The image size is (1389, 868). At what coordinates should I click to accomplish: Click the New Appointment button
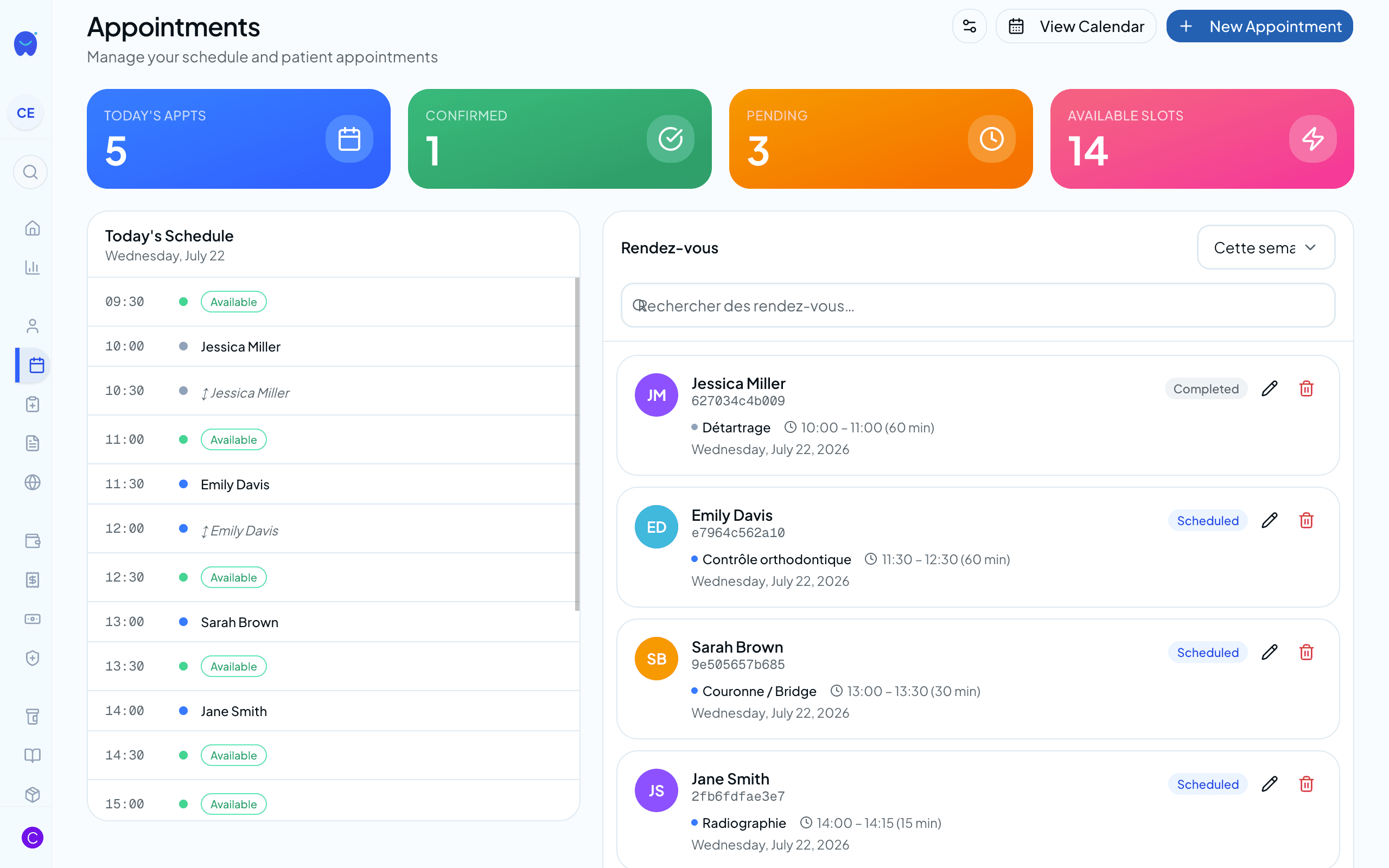tap(1259, 27)
